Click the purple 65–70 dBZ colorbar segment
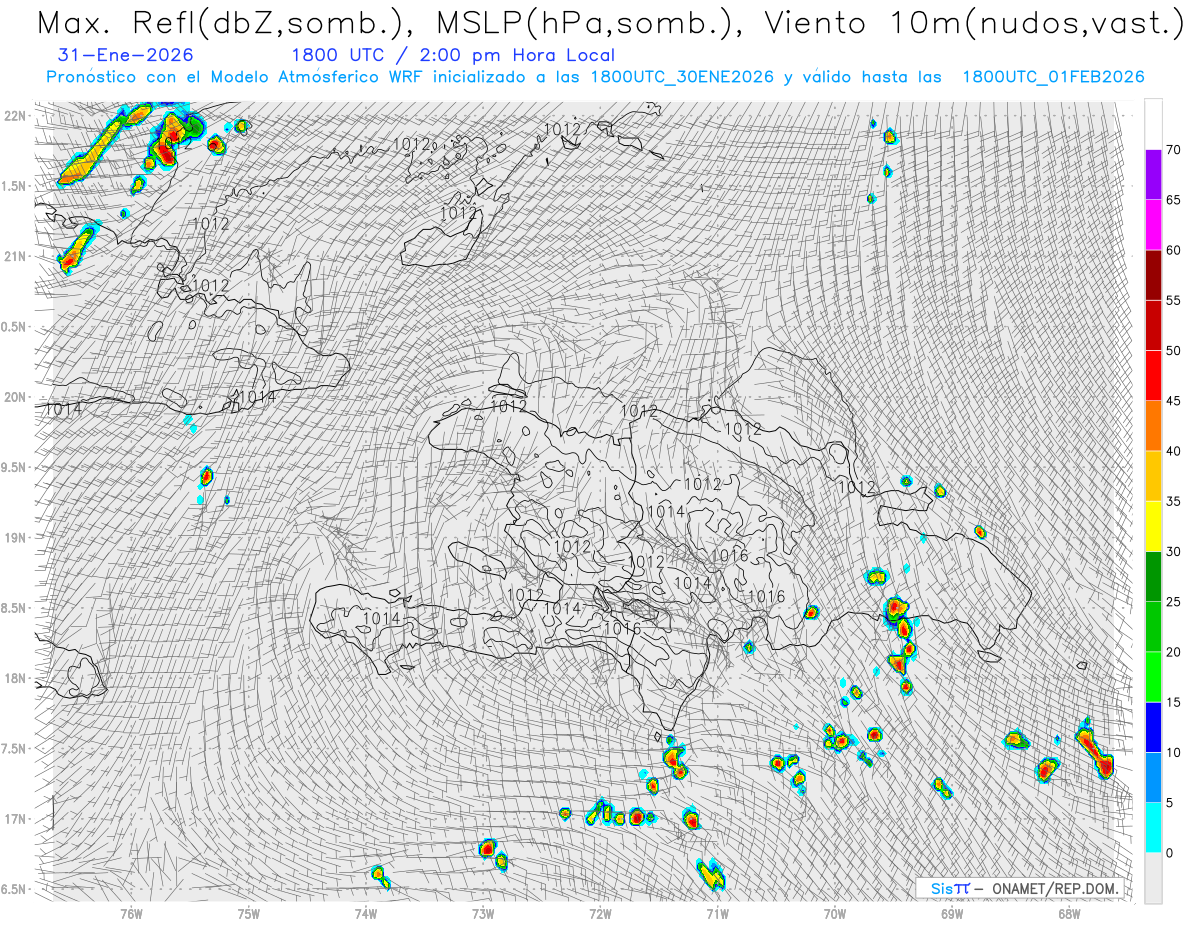Viewport: 1200px width, 927px height. point(1153,175)
